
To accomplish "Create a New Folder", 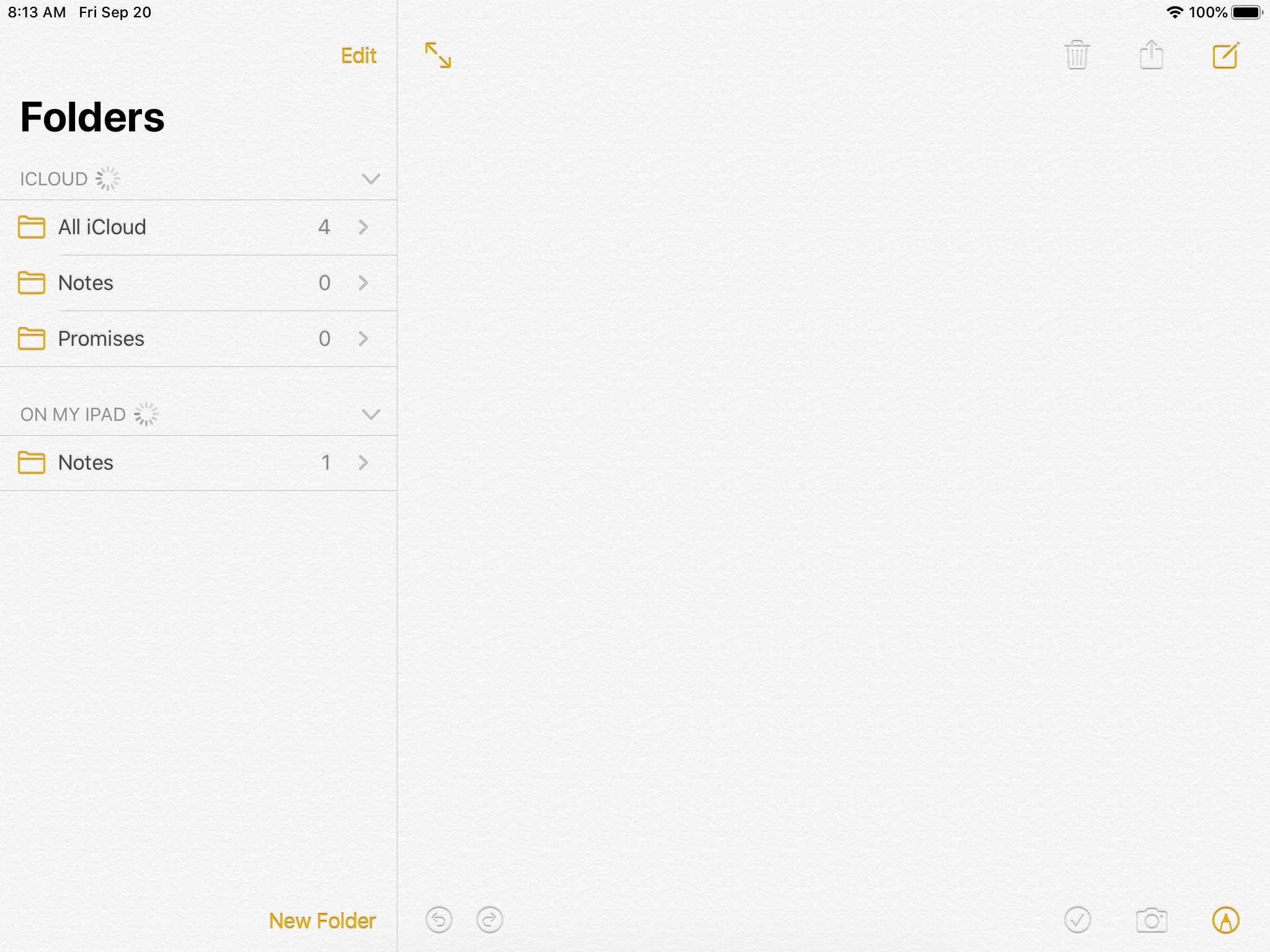I will click(x=322, y=921).
